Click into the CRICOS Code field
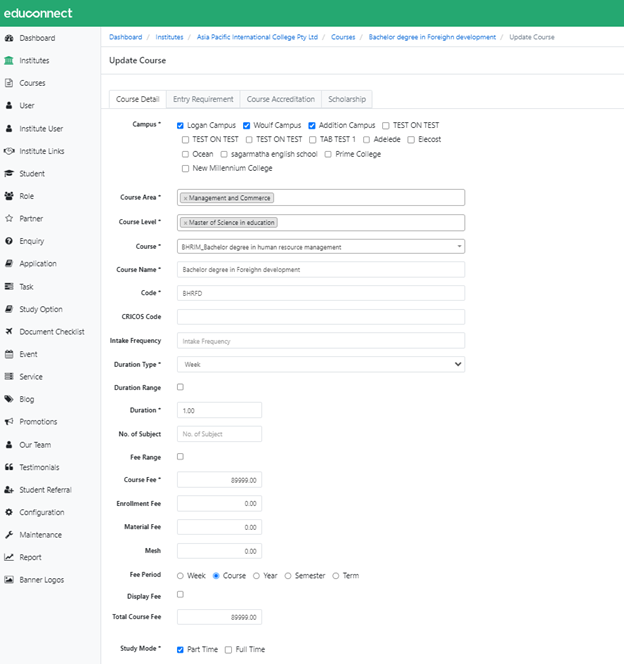This screenshot has width=624, height=664. pos(321,317)
